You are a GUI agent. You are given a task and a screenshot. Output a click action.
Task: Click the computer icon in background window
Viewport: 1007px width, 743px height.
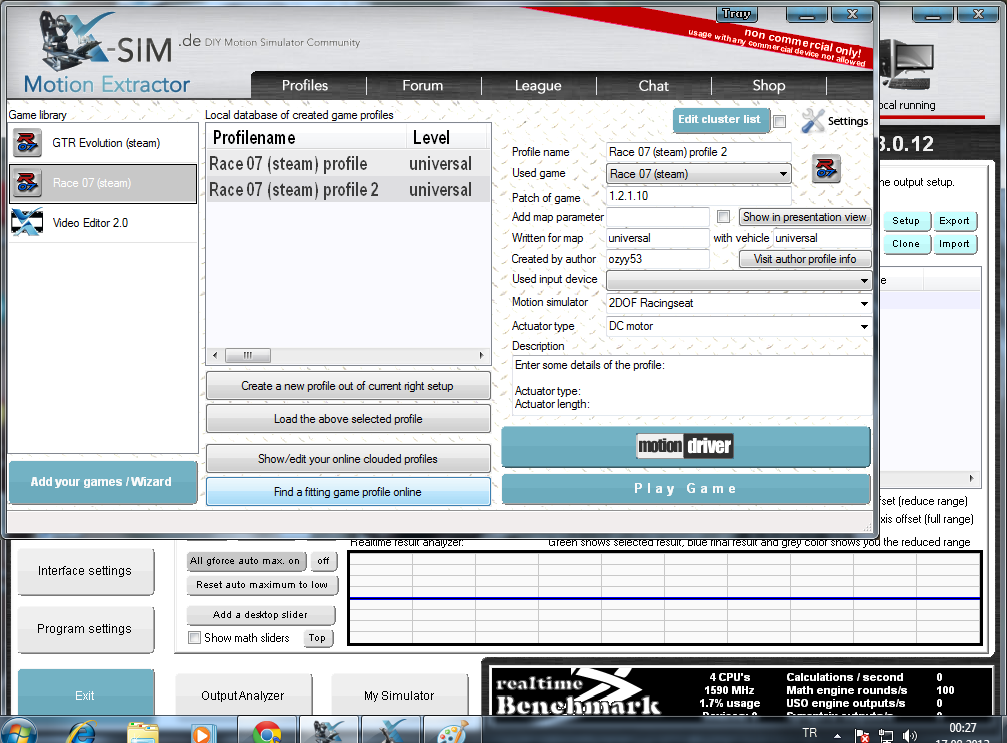[x=908, y=64]
